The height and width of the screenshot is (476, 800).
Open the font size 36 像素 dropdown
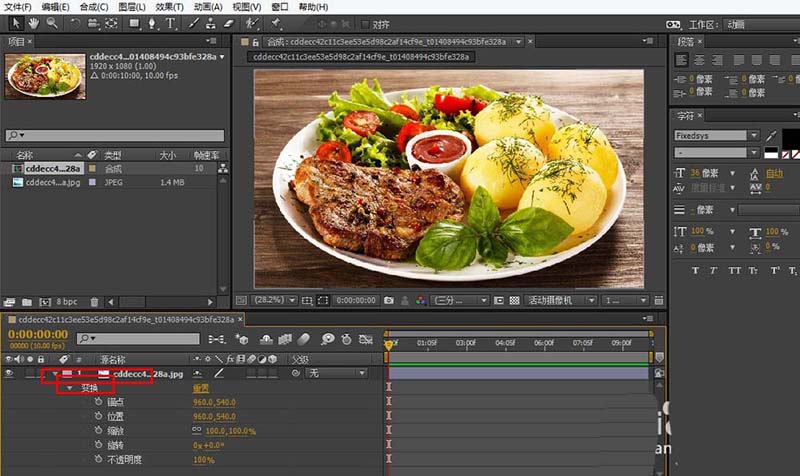pos(732,173)
